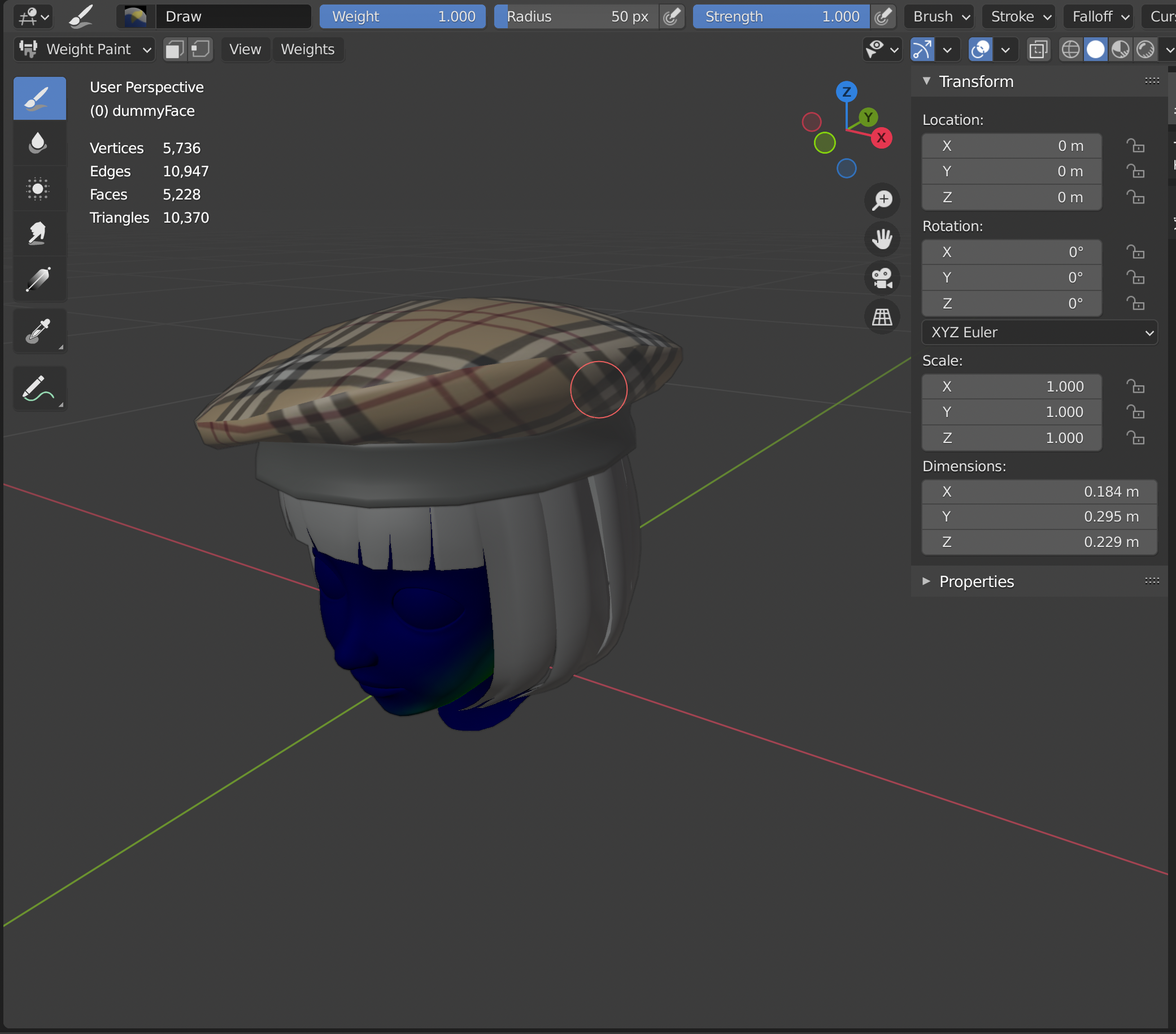Lock the Rotation Z axis
This screenshot has width=1176, height=1034.
(1135, 303)
